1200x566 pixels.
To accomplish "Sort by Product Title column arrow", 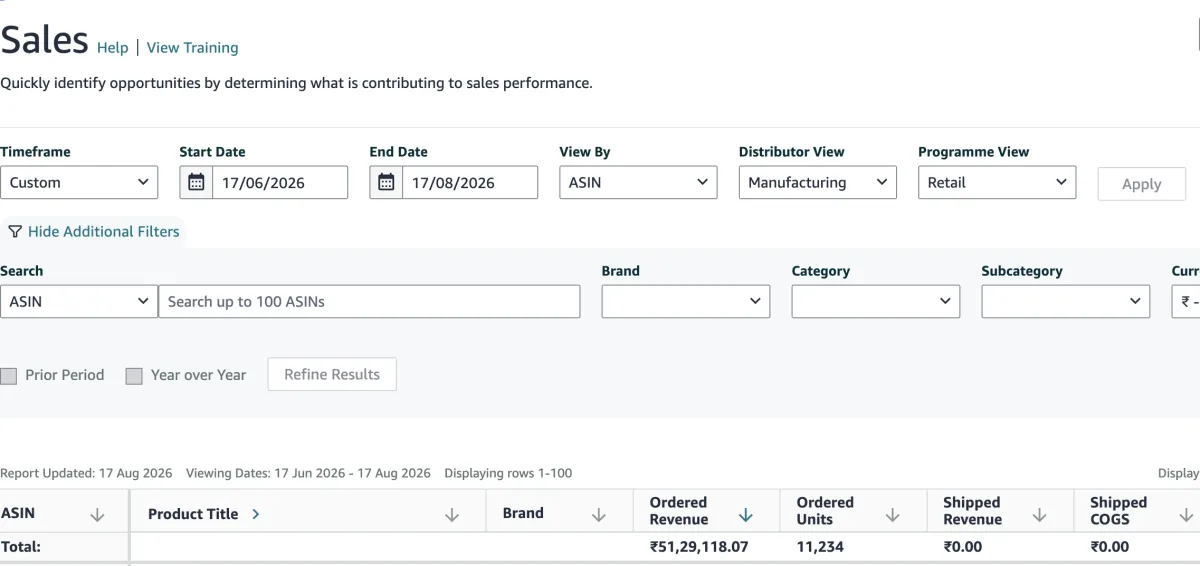I will 452,515.
